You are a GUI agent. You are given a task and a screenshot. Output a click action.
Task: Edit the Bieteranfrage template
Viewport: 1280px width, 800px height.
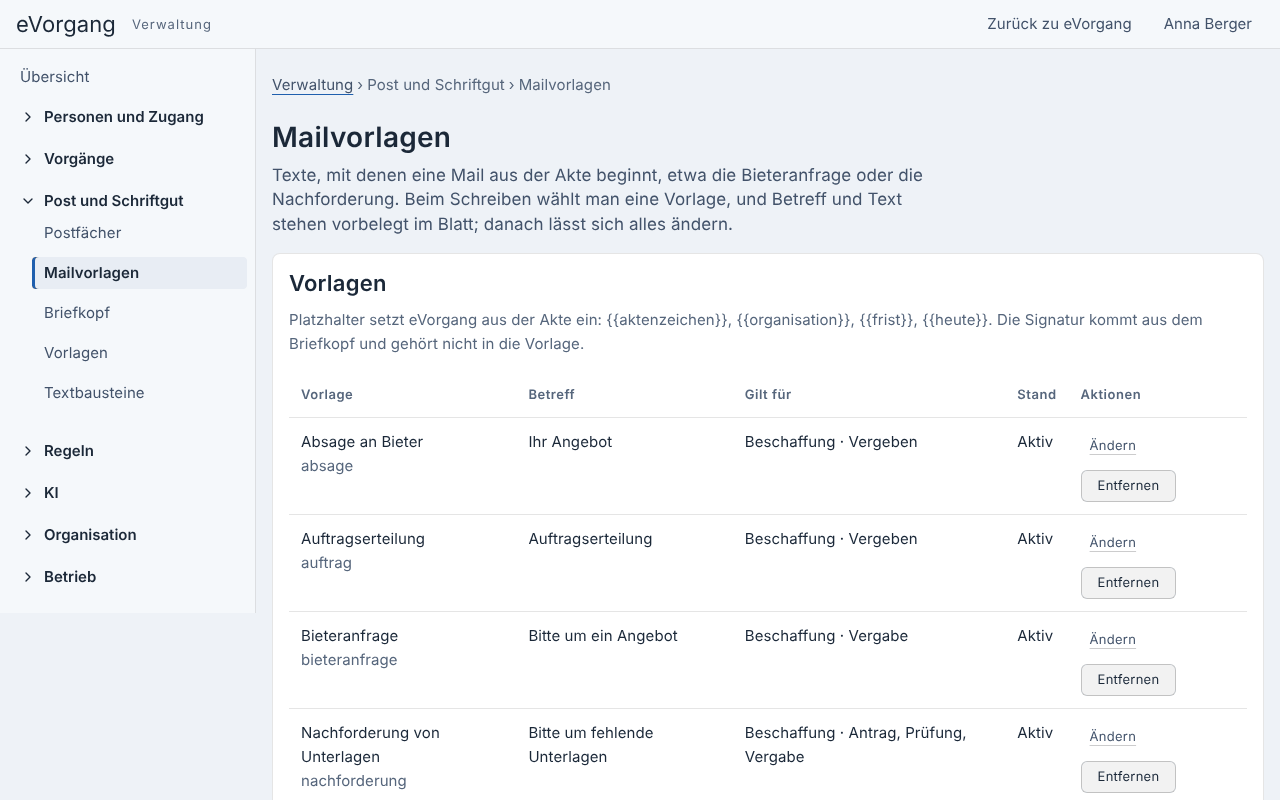(1112, 640)
